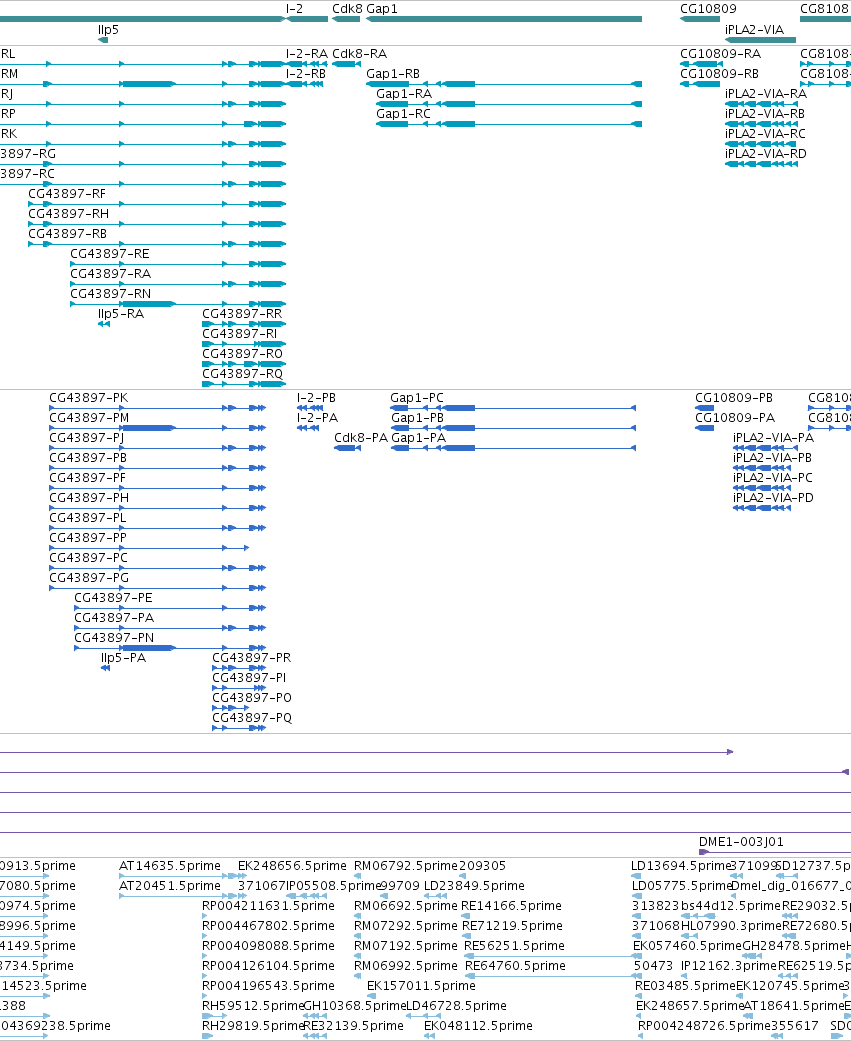Select the LD46728.5prime EST label

pos(456,1006)
